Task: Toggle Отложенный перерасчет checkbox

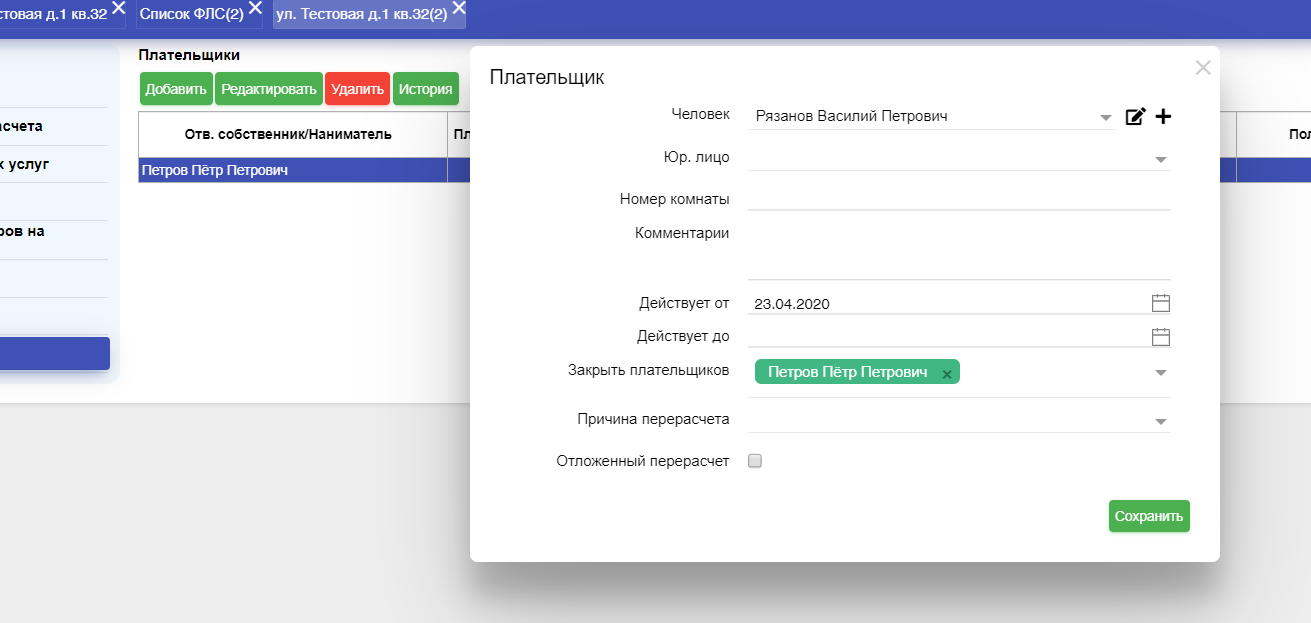Action: pyautogui.click(x=755, y=461)
